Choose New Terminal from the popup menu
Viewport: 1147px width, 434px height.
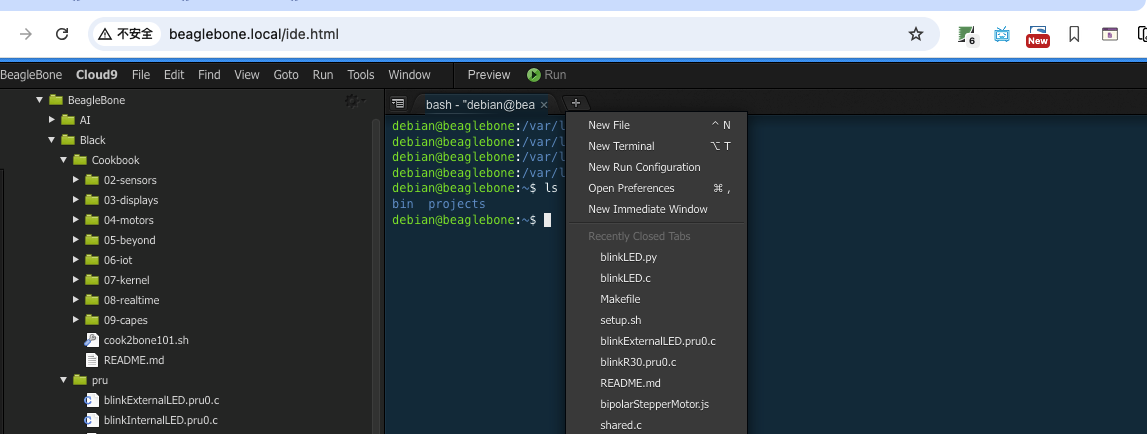(656, 146)
